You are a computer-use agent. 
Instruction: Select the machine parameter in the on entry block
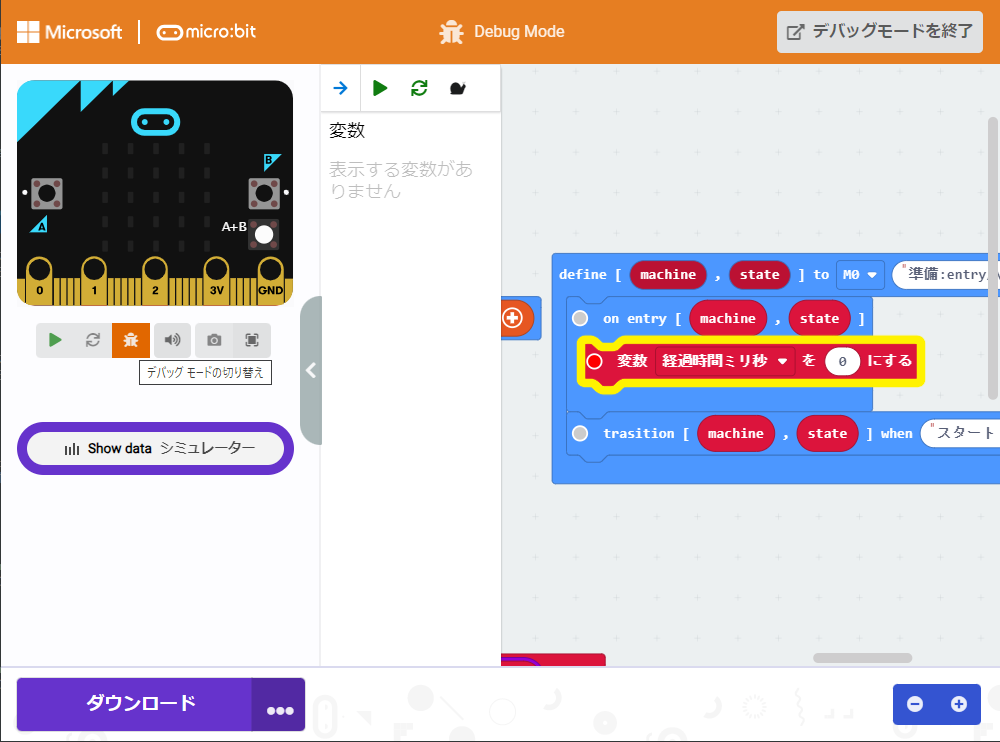728,318
